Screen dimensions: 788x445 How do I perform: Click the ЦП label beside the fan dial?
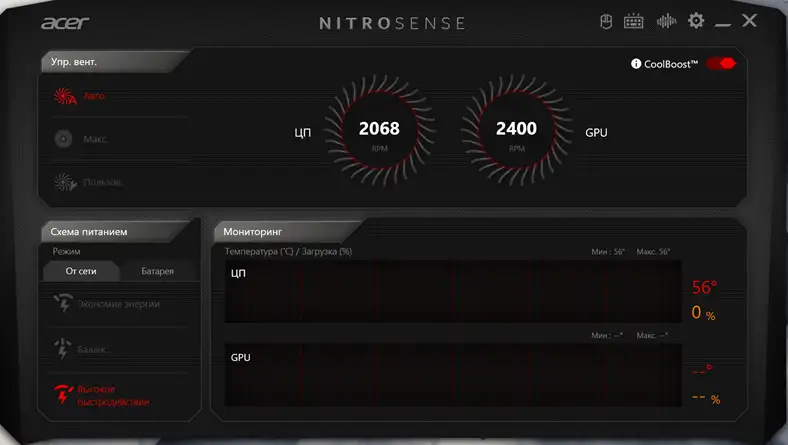pos(303,133)
